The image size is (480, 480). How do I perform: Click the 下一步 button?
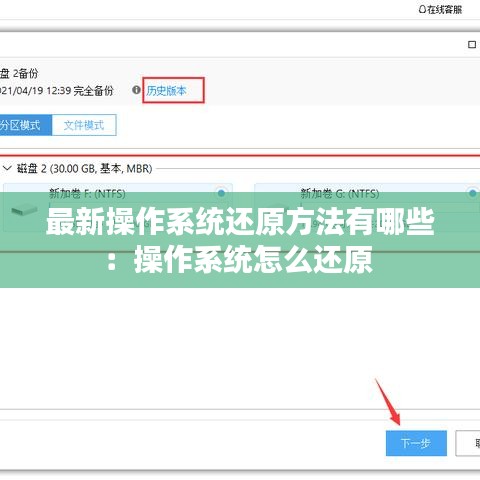[x=416, y=443]
